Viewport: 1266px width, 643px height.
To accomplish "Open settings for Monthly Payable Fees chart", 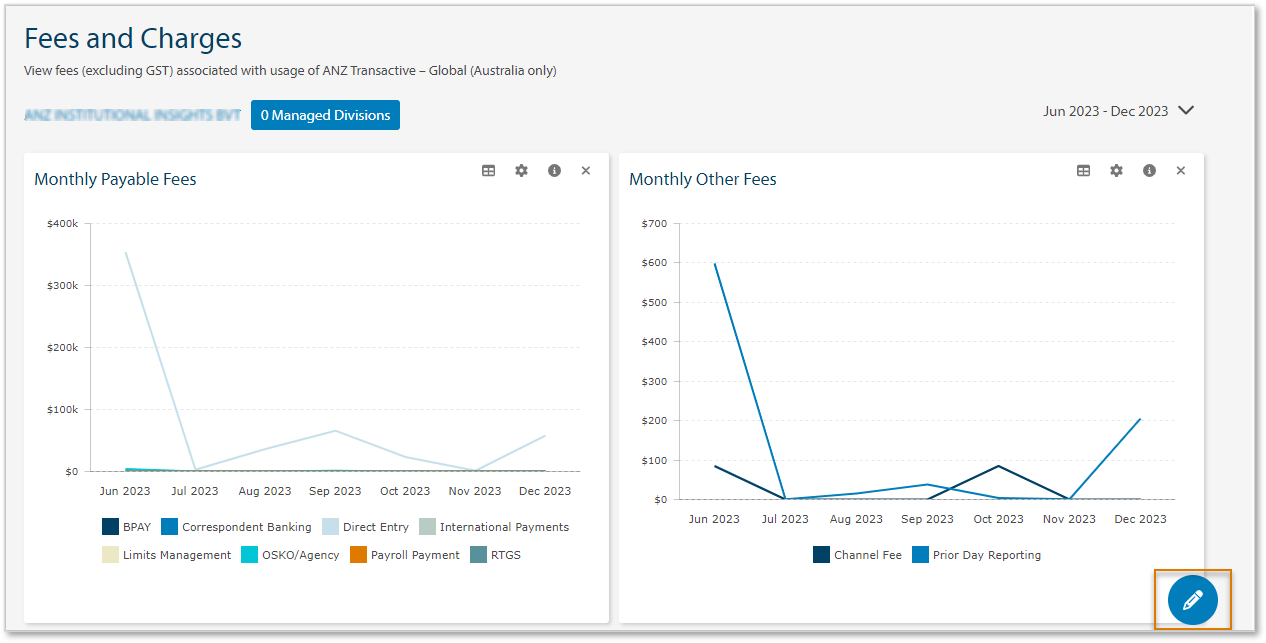I will tap(521, 170).
